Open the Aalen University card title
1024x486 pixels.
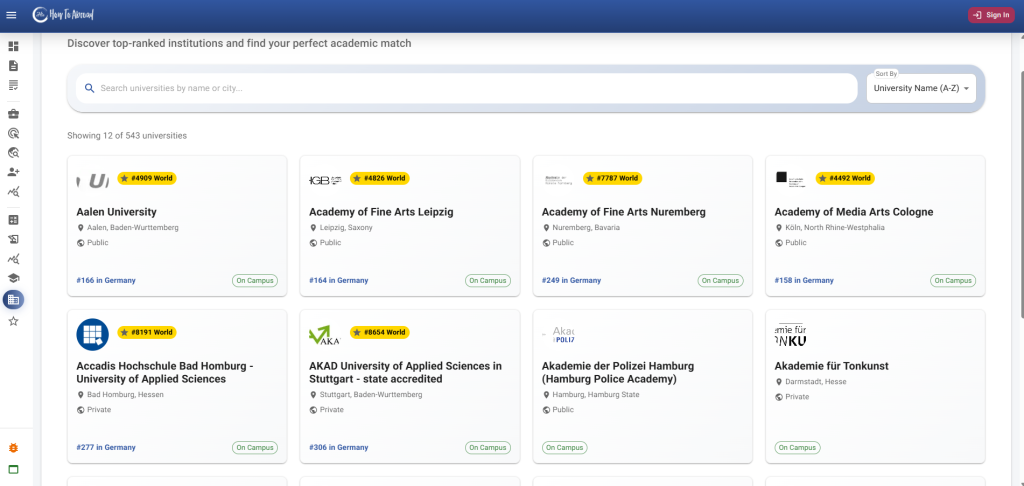pyautogui.click(x=116, y=212)
